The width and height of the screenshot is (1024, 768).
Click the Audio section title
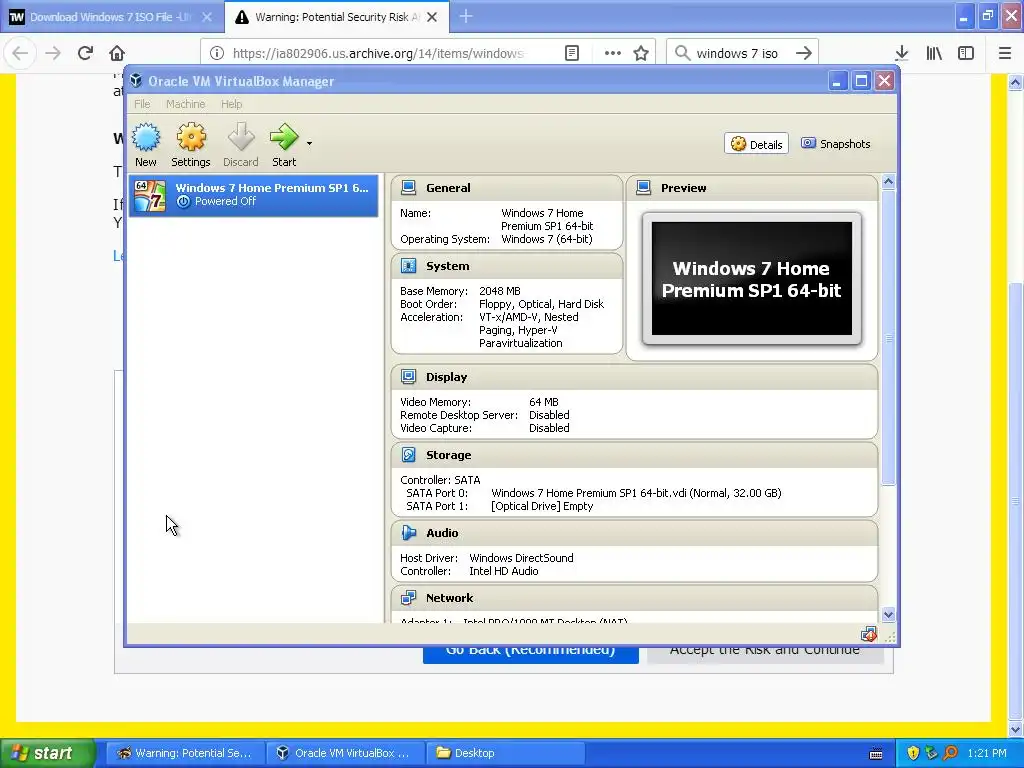click(x=442, y=533)
